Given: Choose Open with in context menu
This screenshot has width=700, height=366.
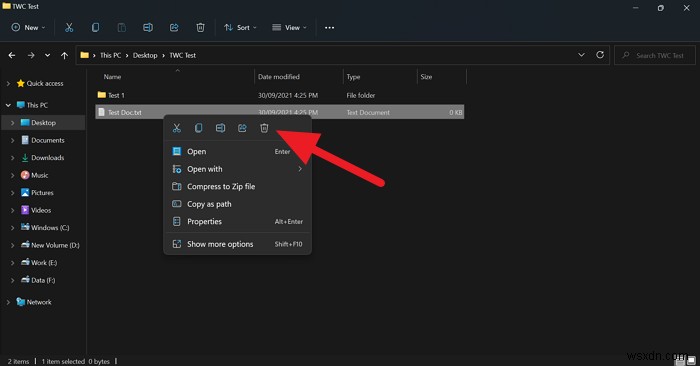Looking at the screenshot, I should 238,169.
